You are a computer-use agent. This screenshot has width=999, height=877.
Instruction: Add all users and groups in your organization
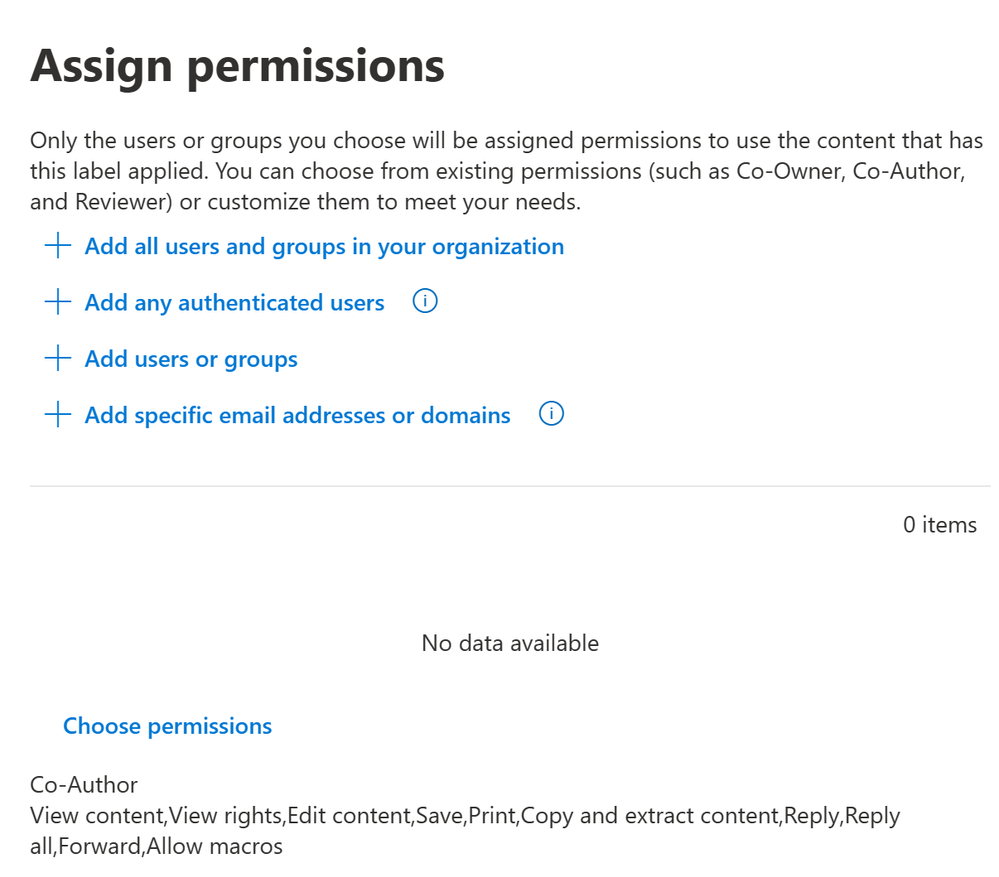pyautogui.click(x=324, y=246)
